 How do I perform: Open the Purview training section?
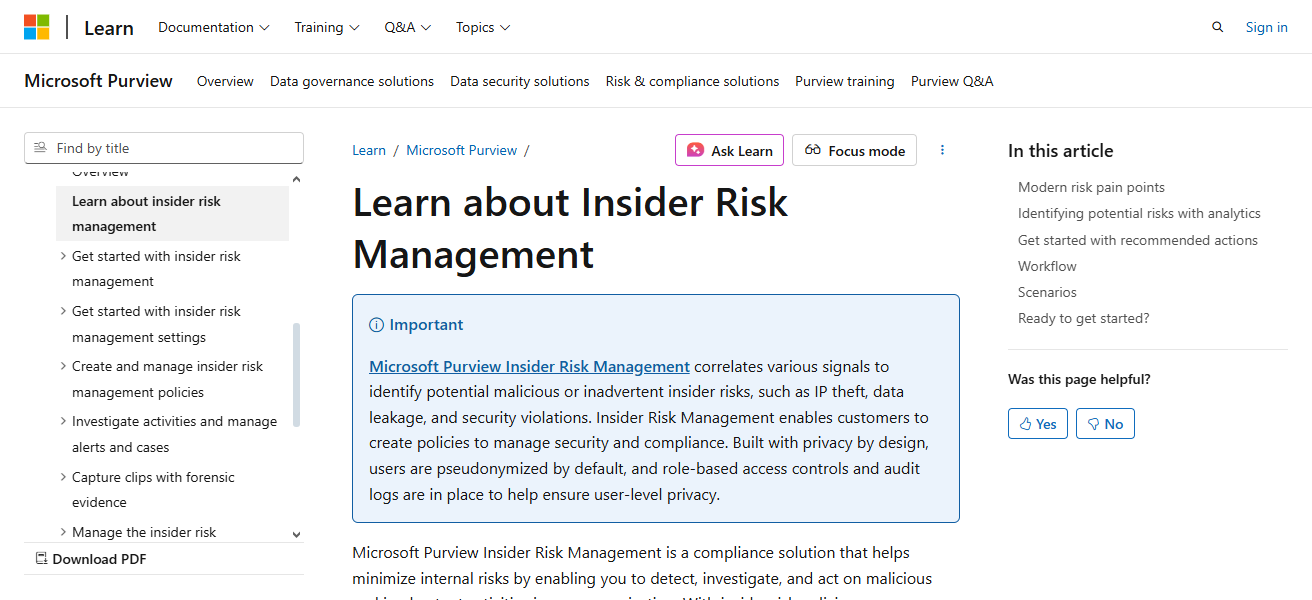pos(844,81)
